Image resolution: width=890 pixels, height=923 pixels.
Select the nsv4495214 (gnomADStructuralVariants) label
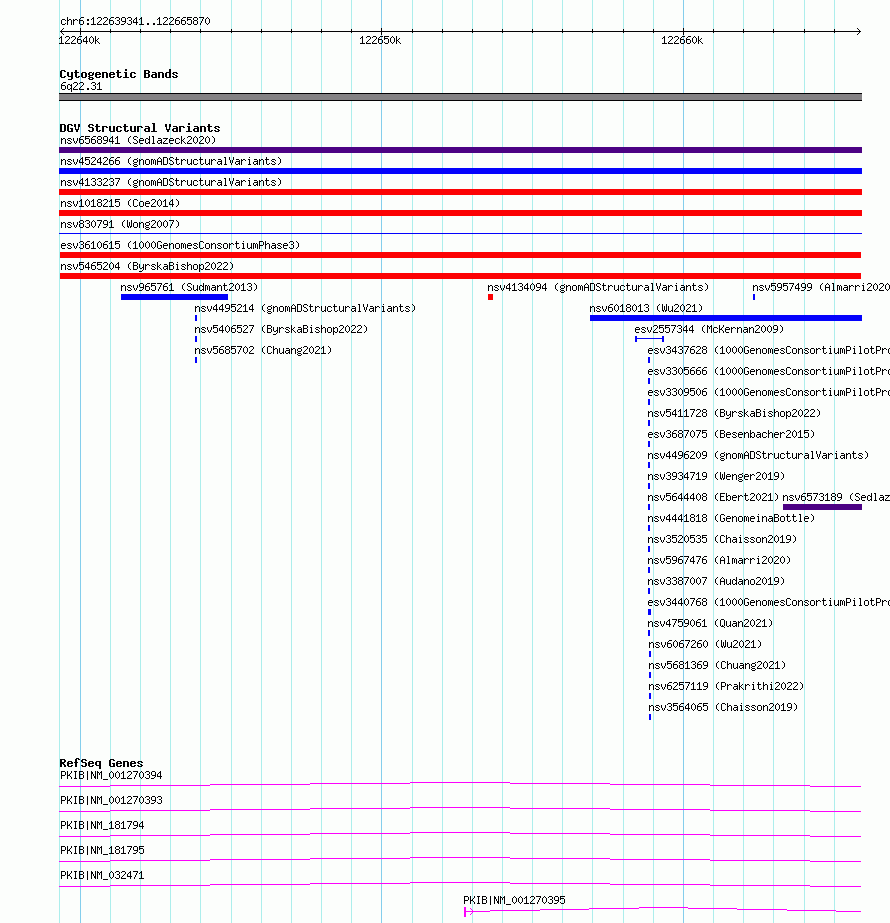(x=305, y=308)
